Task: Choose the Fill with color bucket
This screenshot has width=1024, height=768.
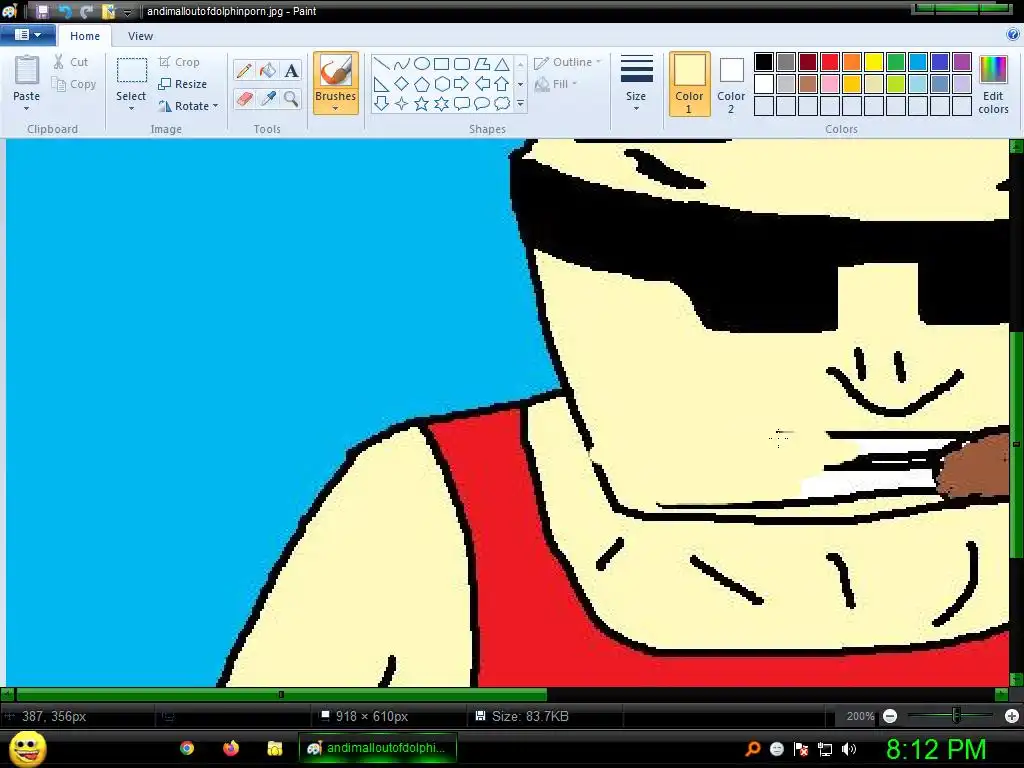Action: (268, 71)
